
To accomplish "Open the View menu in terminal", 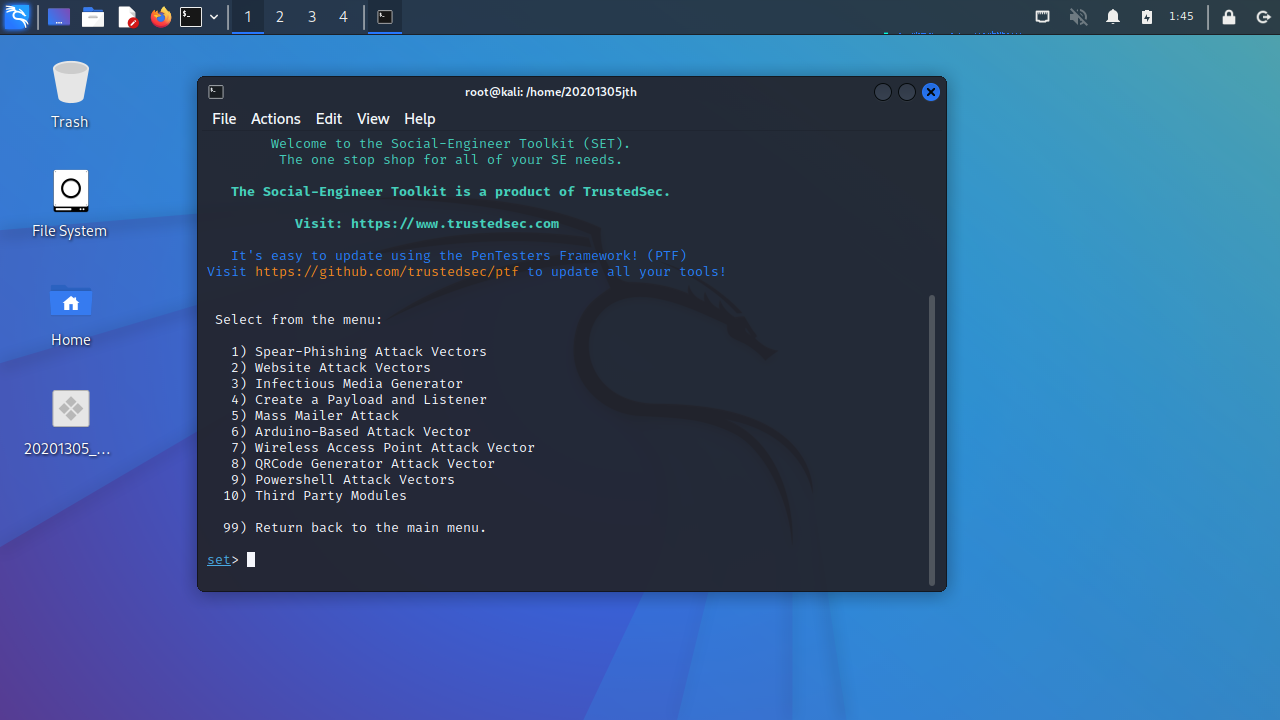I will [373, 119].
